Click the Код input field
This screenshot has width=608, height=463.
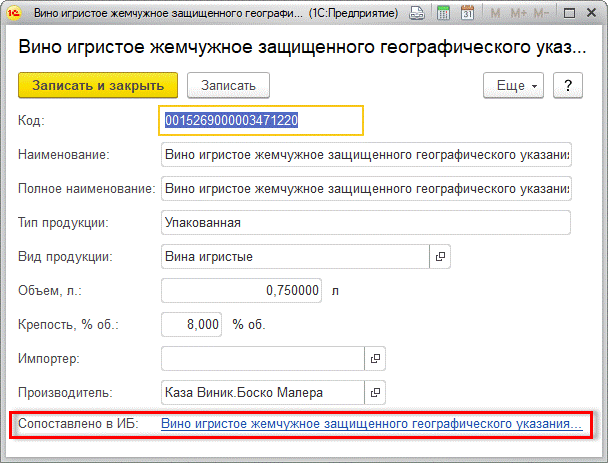coord(261,120)
